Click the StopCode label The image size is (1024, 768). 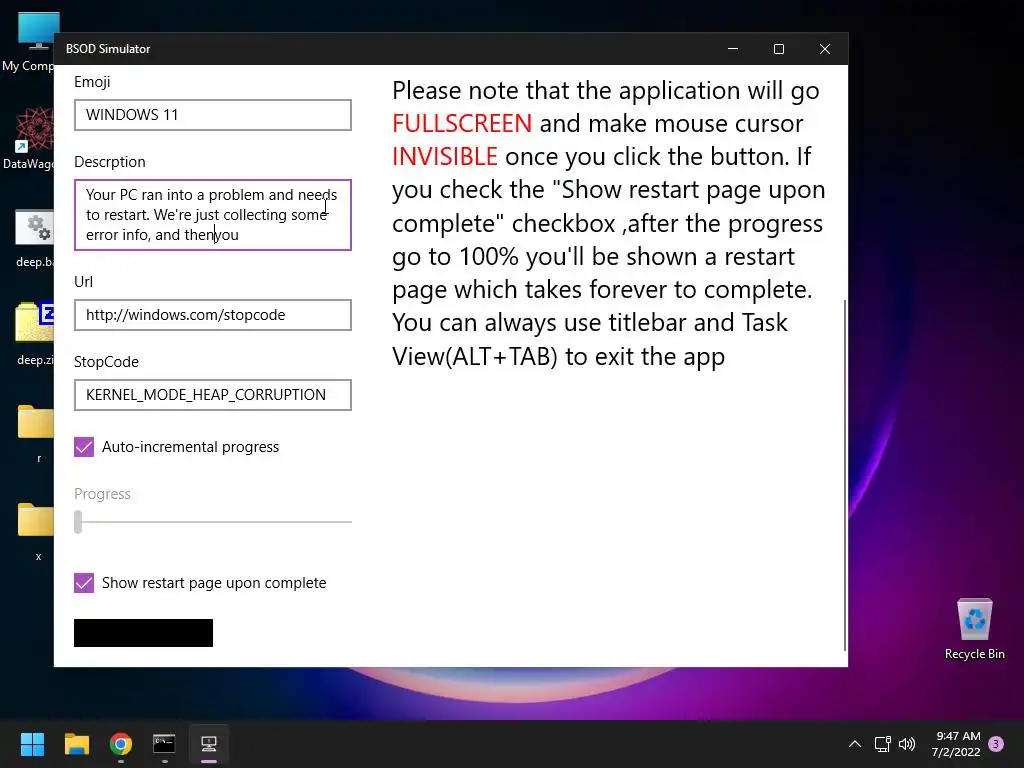(106, 362)
